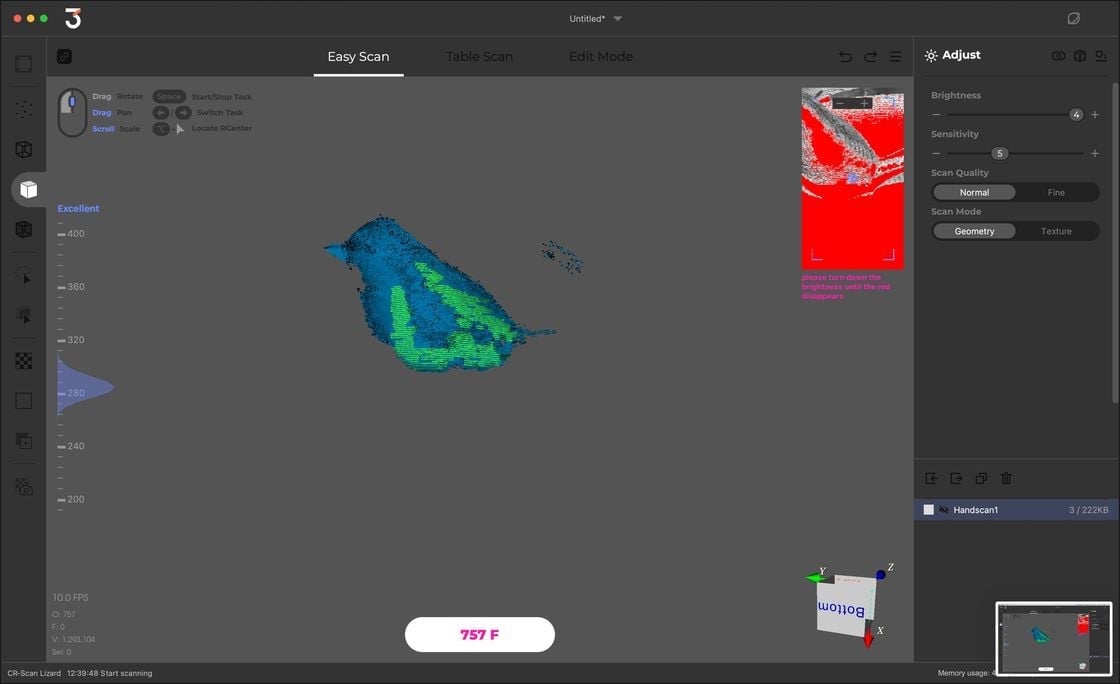Delete scan with the trash icon
This screenshot has width=1120, height=684.
click(x=1006, y=479)
